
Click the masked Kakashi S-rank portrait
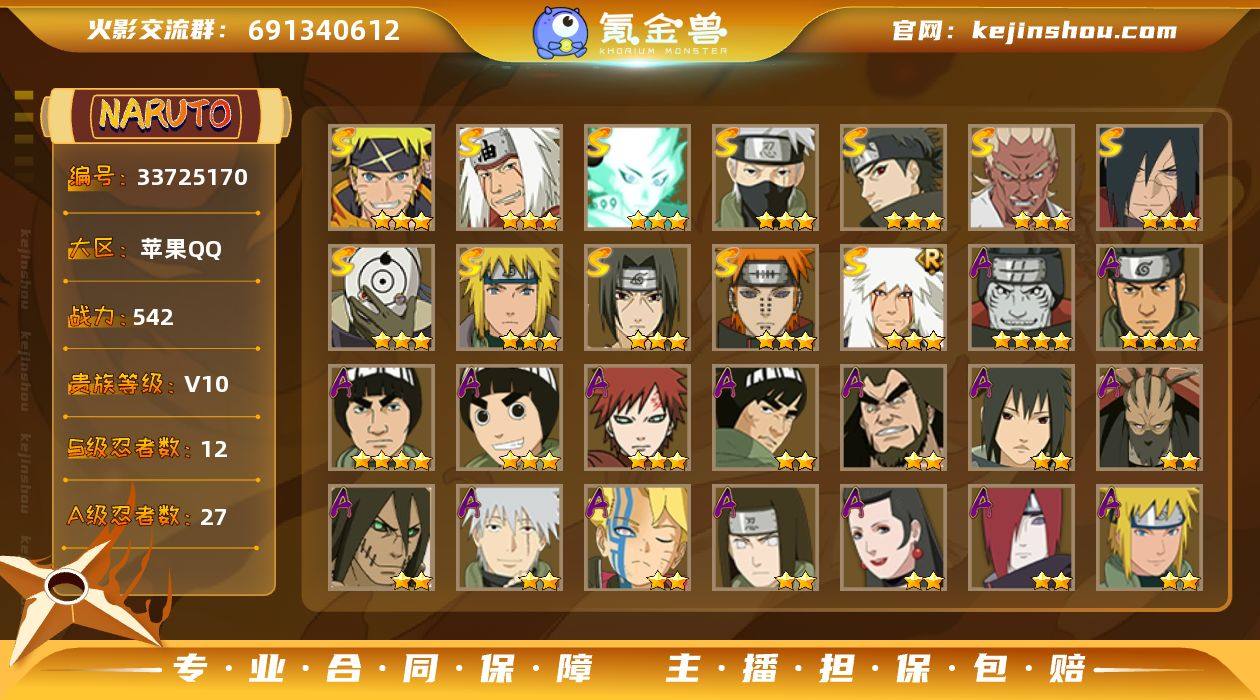765,178
